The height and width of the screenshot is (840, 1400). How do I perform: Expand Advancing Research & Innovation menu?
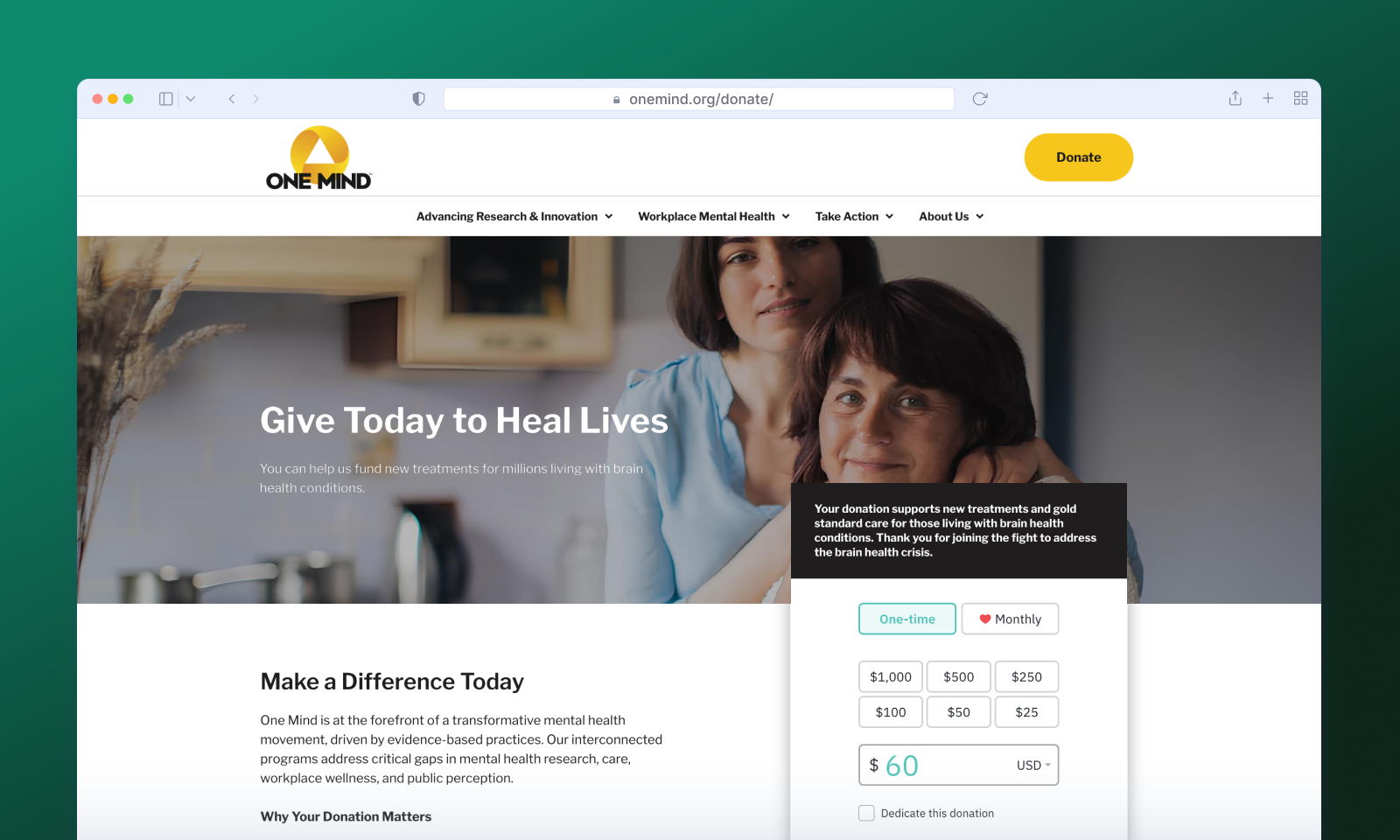pyautogui.click(x=514, y=216)
